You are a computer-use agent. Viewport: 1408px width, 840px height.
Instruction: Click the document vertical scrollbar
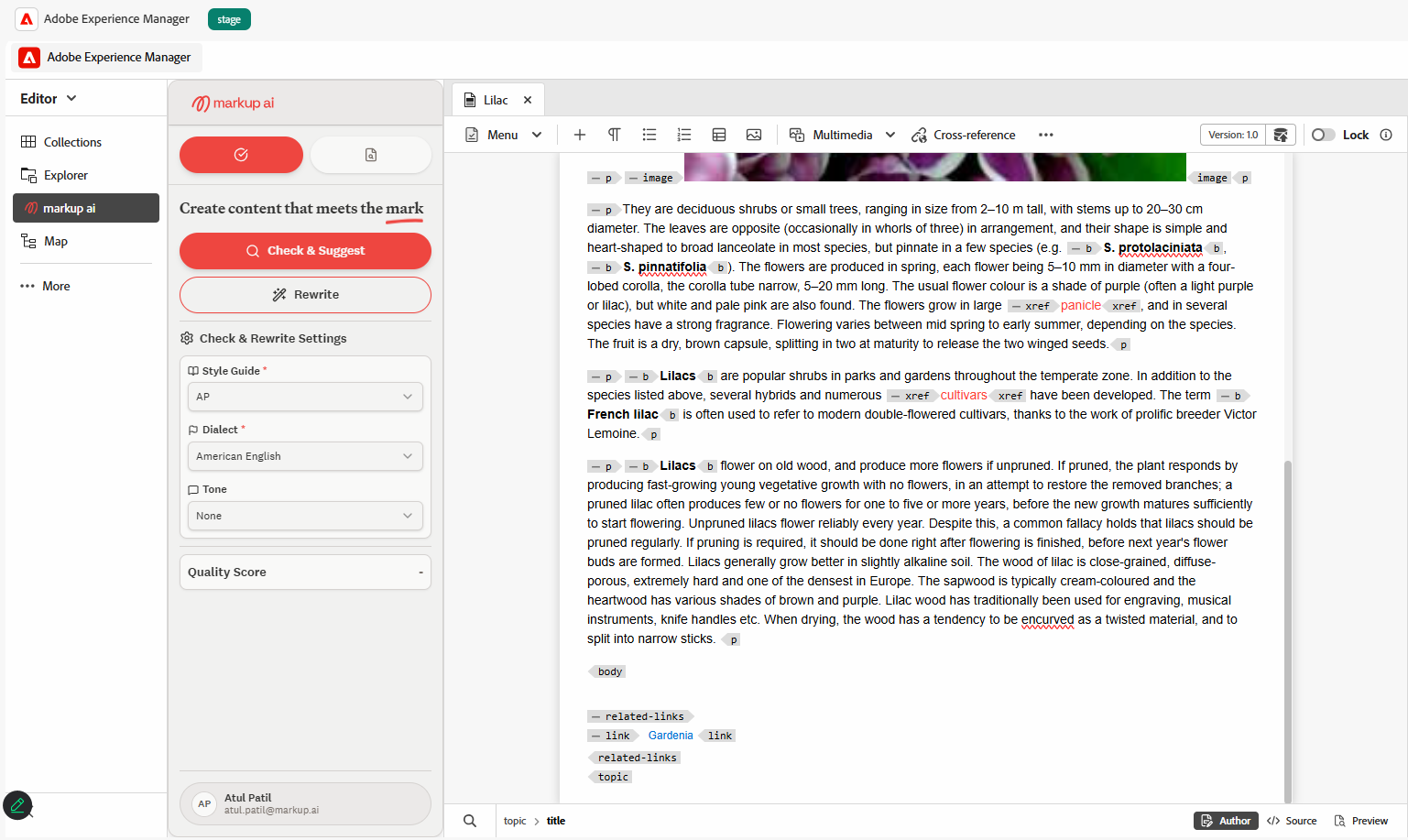coord(1288,632)
